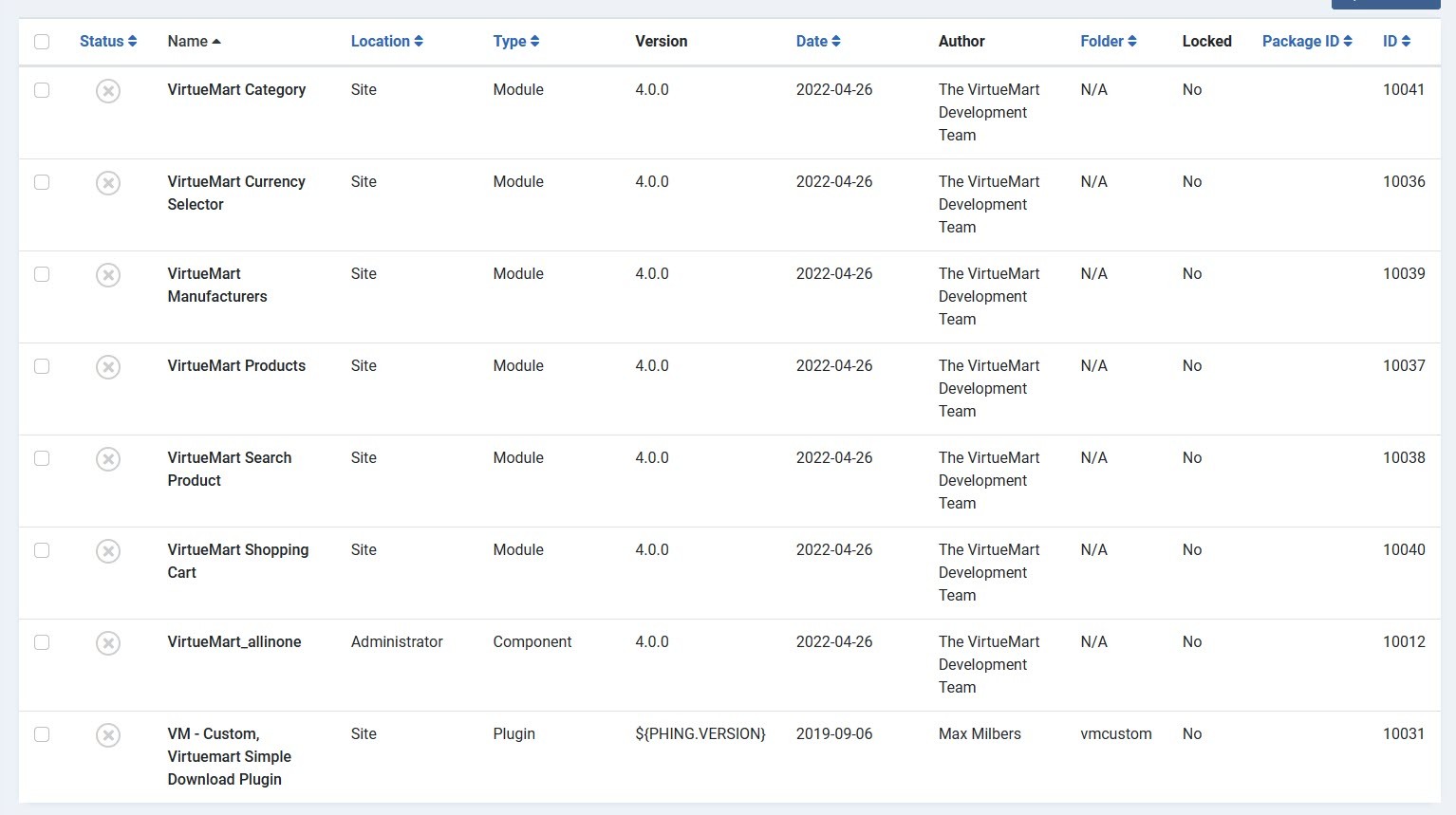Sort by Package ID column
Image resolution: width=1456 pixels, height=815 pixels.
click(x=1306, y=42)
